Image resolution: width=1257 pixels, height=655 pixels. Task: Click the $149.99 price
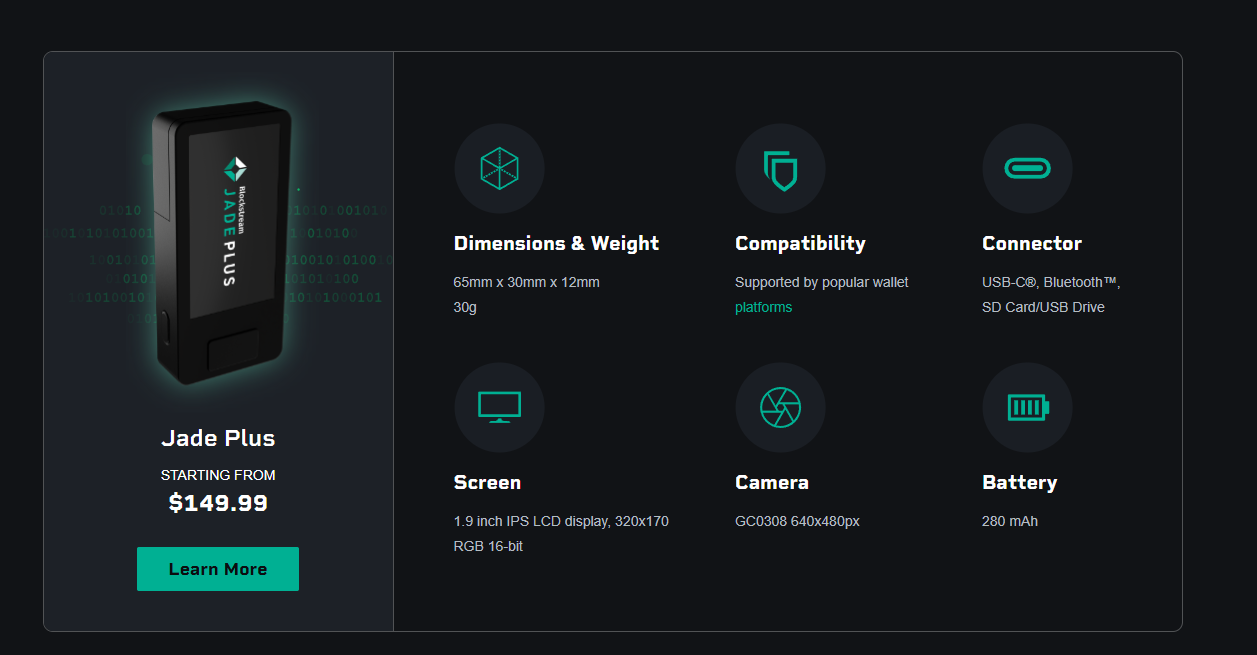click(x=218, y=503)
